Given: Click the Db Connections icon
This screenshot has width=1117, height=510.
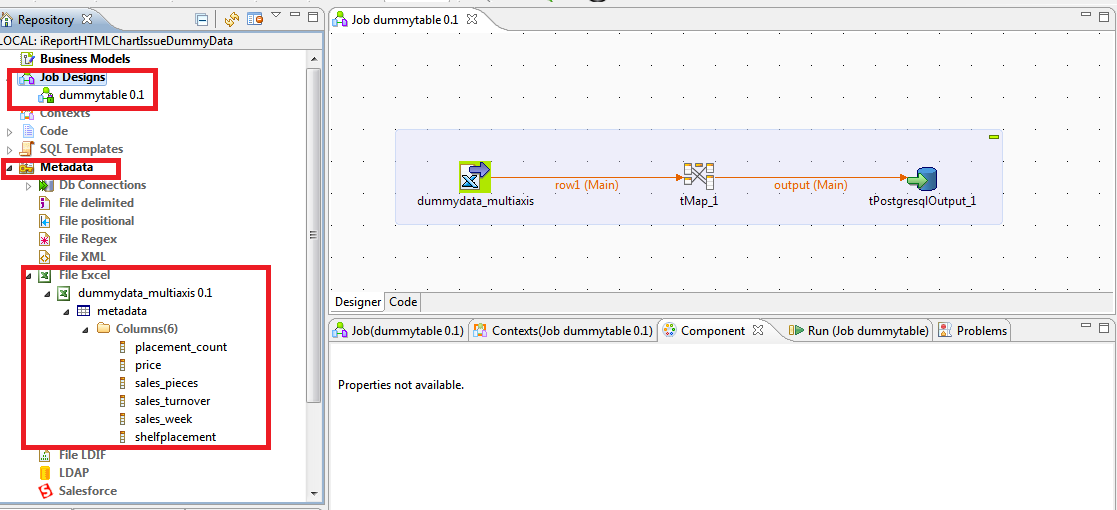Looking at the screenshot, I should [46, 185].
